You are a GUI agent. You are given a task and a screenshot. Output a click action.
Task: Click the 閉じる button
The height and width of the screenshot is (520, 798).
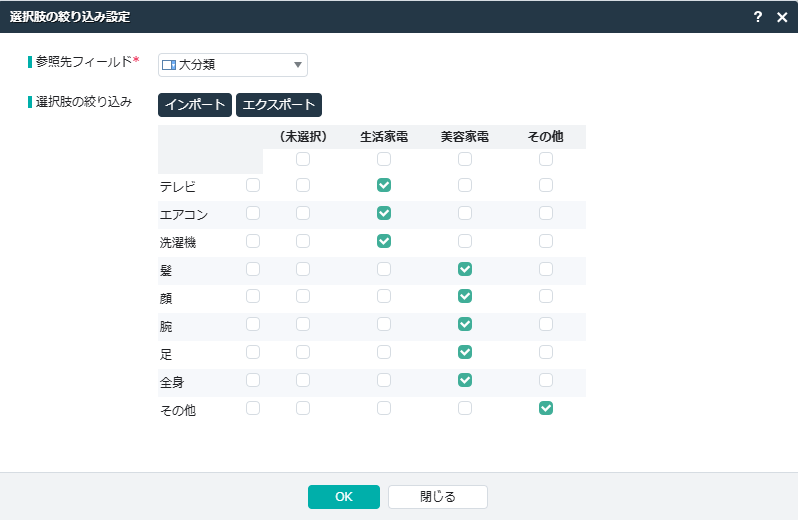tap(437, 497)
